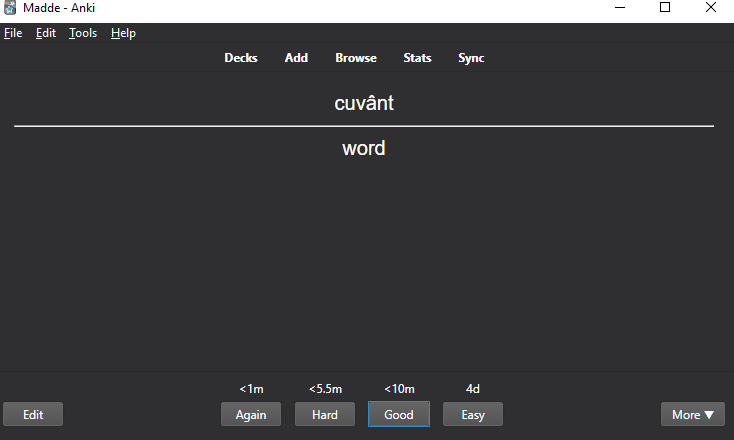Viewport: 734px width, 440px height.
Task: Go to the Decks overview
Action: coord(240,58)
